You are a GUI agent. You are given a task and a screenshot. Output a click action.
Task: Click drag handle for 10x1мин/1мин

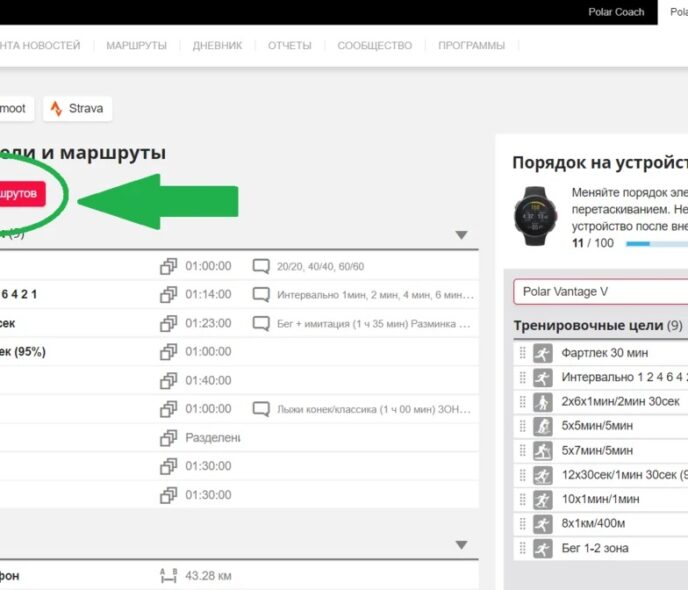coord(522,499)
